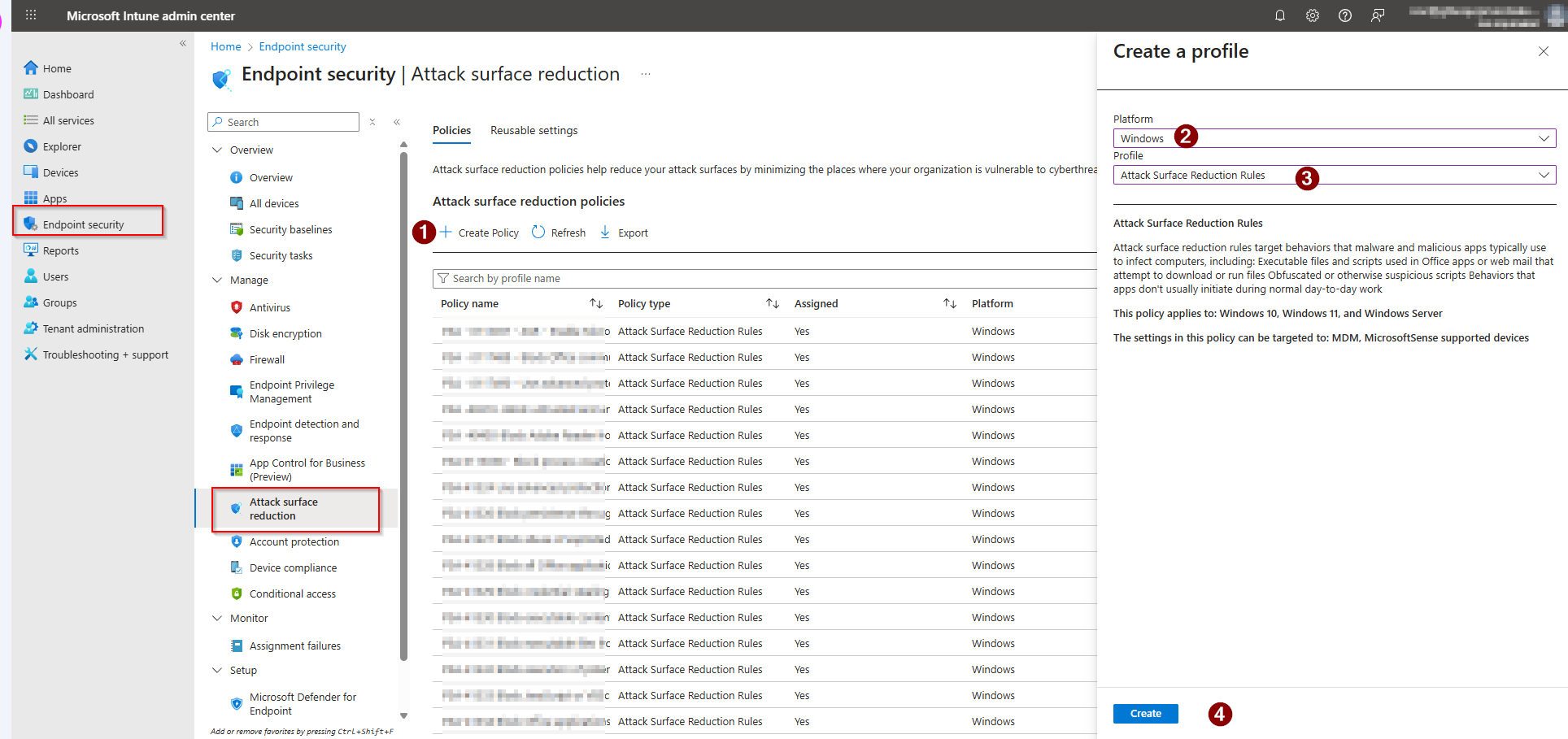Screen dimensions: 1568x739
Task: Click the Refresh circular arrow icon
Action: point(538,233)
